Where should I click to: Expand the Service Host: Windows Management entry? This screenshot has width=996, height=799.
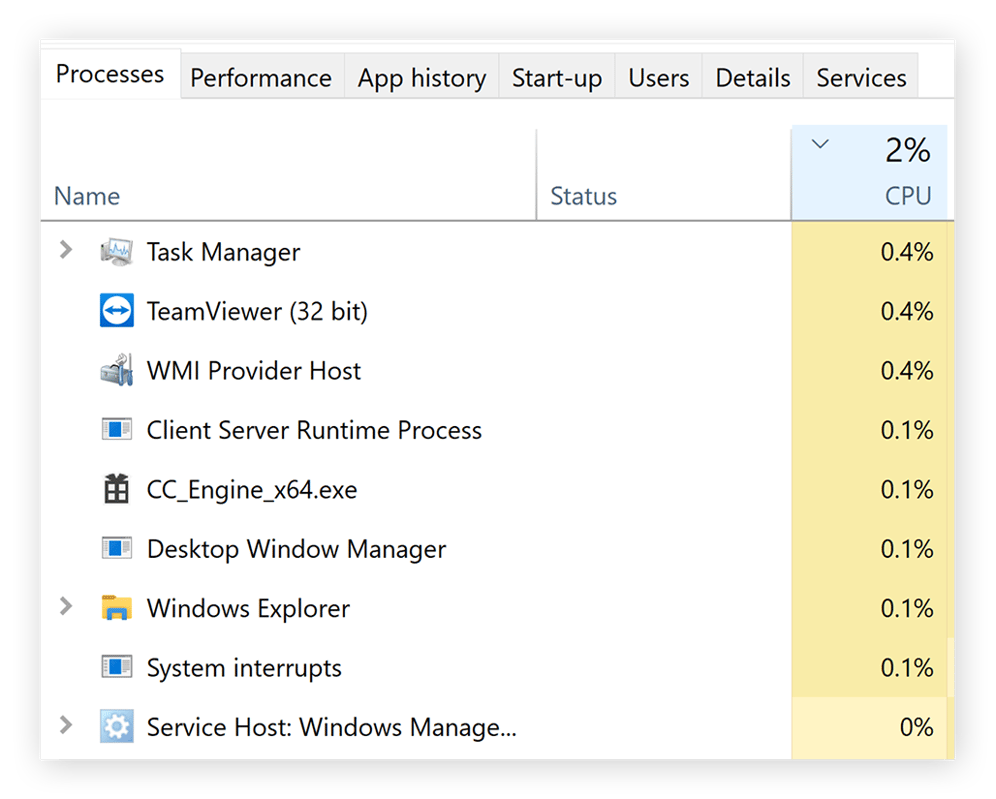[66, 727]
